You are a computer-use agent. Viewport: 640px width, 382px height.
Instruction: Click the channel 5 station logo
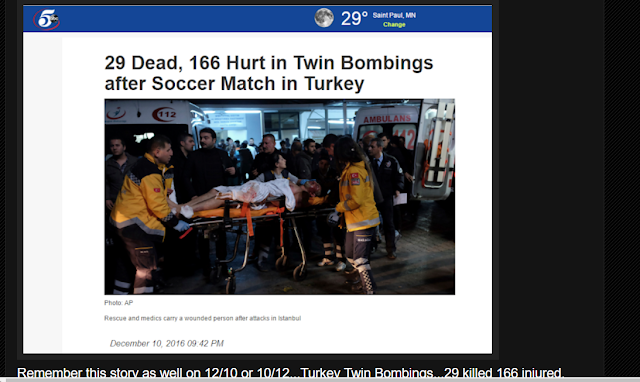coord(47,19)
